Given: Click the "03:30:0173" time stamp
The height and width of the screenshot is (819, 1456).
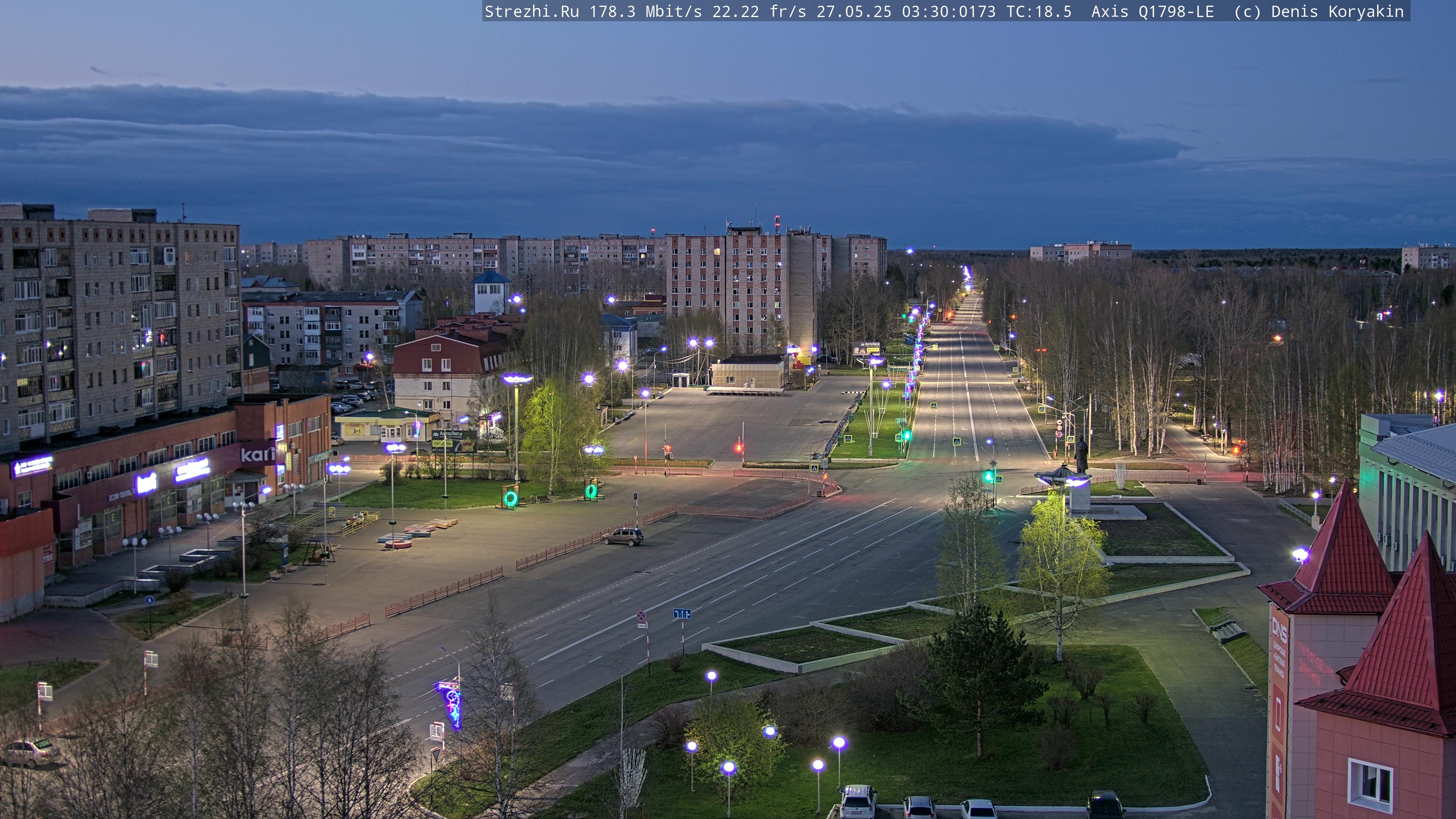Looking at the screenshot, I should (x=948, y=11).
